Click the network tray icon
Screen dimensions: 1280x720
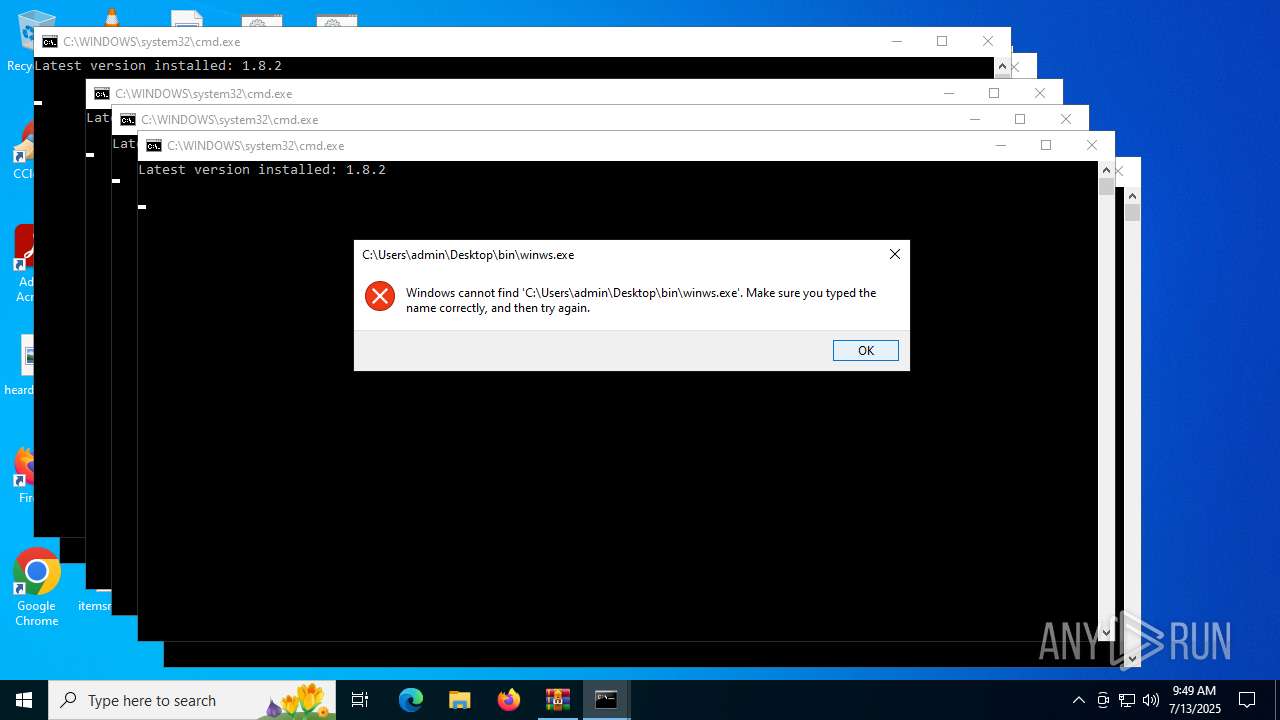coord(1127,700)
